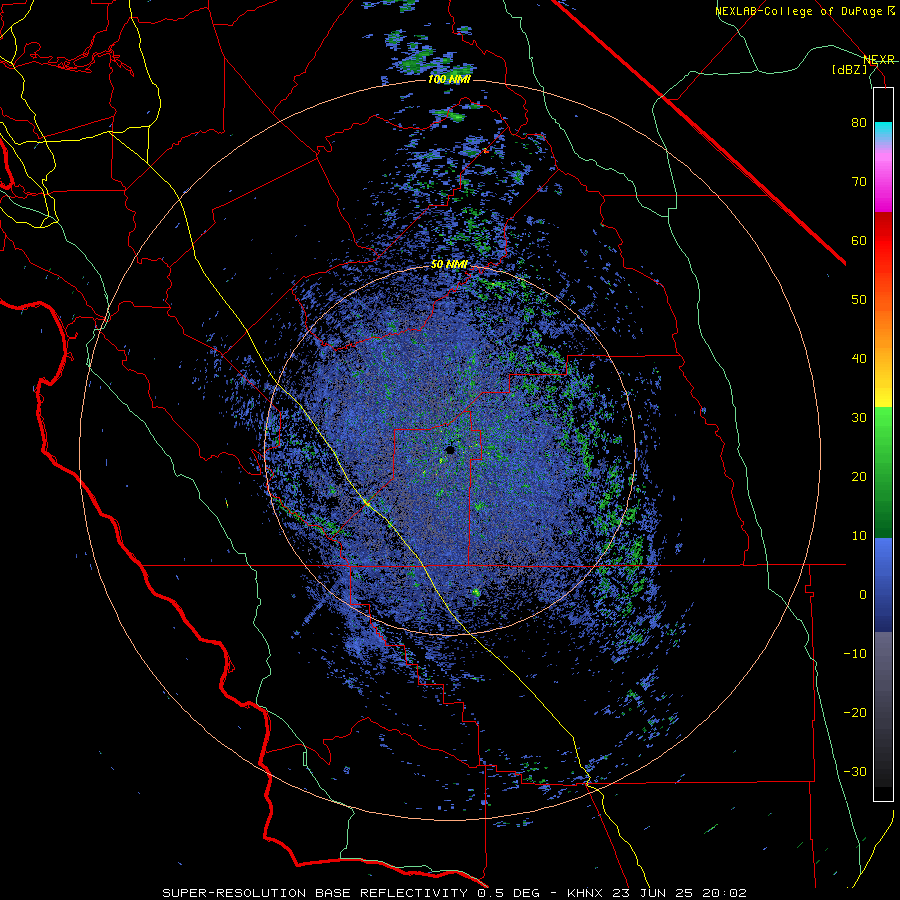Click the 100 NMI range ring label

pos(449,79)
